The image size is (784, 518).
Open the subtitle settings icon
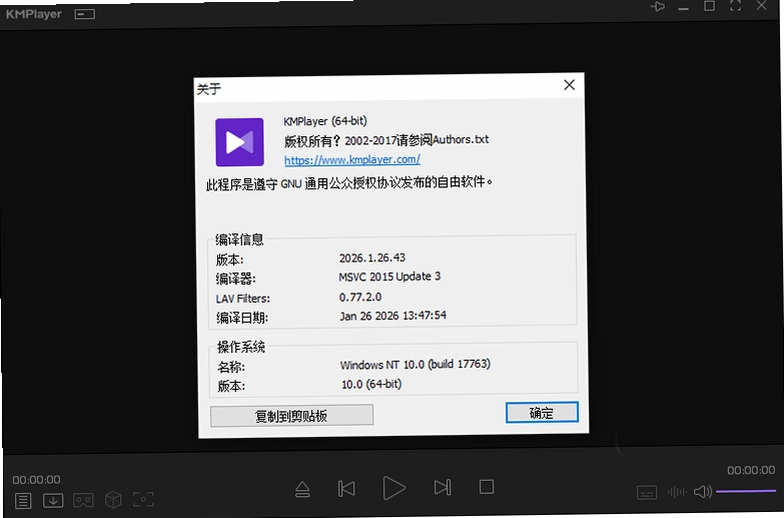[x=646, y=492]
